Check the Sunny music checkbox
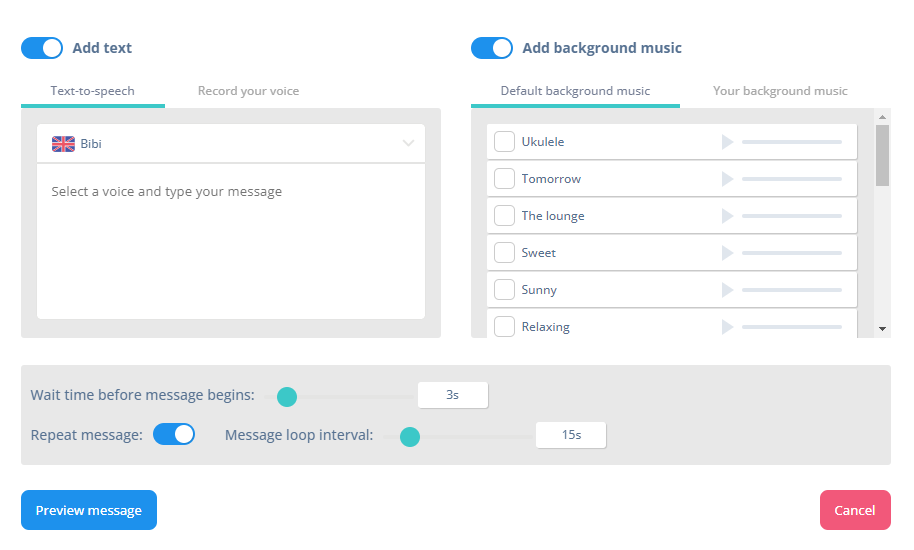The width and height of the screenshot is (914, 550). [x=504, y=290]
